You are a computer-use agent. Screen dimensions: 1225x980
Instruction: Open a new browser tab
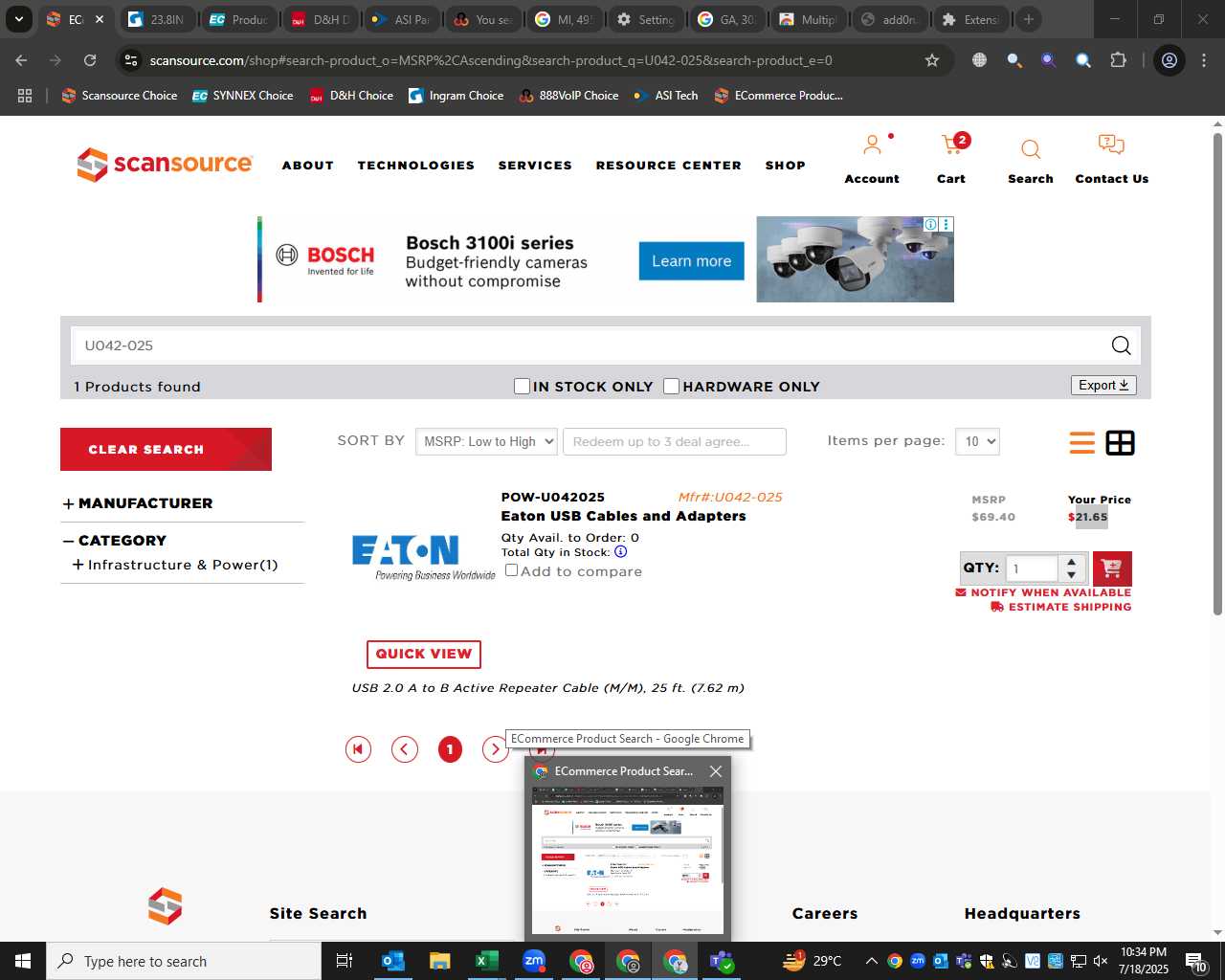pos(1029,19)
